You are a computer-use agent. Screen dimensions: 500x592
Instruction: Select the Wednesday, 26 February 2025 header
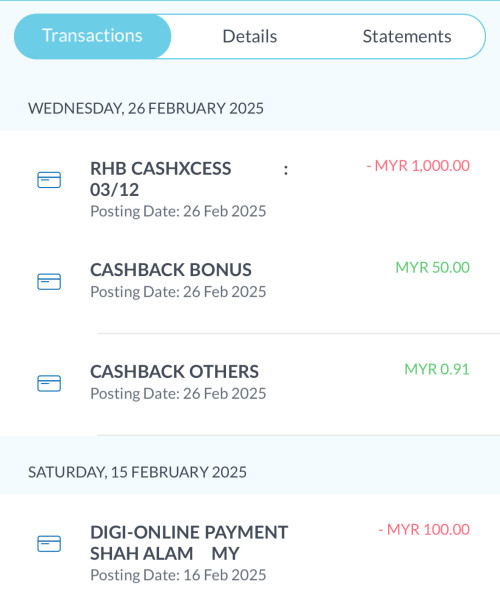click(x=146, y=109)
